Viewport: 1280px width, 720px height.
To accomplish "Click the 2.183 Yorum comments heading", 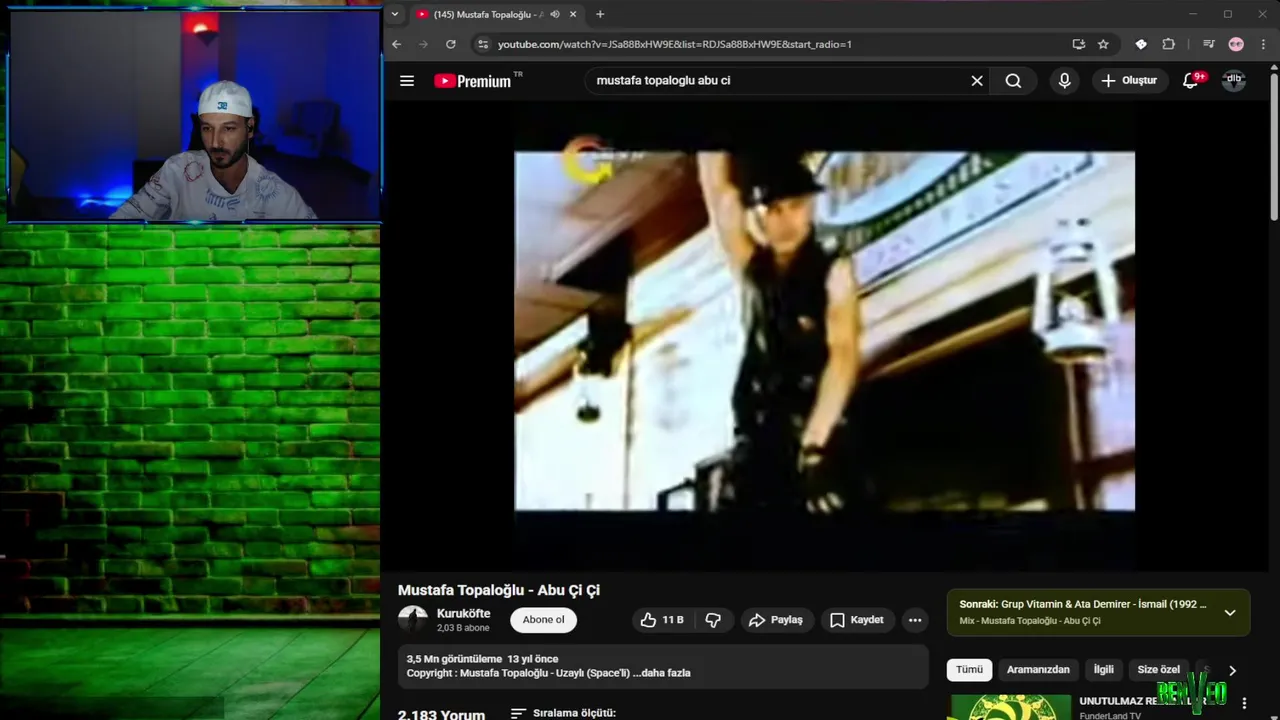I will (x=441, y=715).
